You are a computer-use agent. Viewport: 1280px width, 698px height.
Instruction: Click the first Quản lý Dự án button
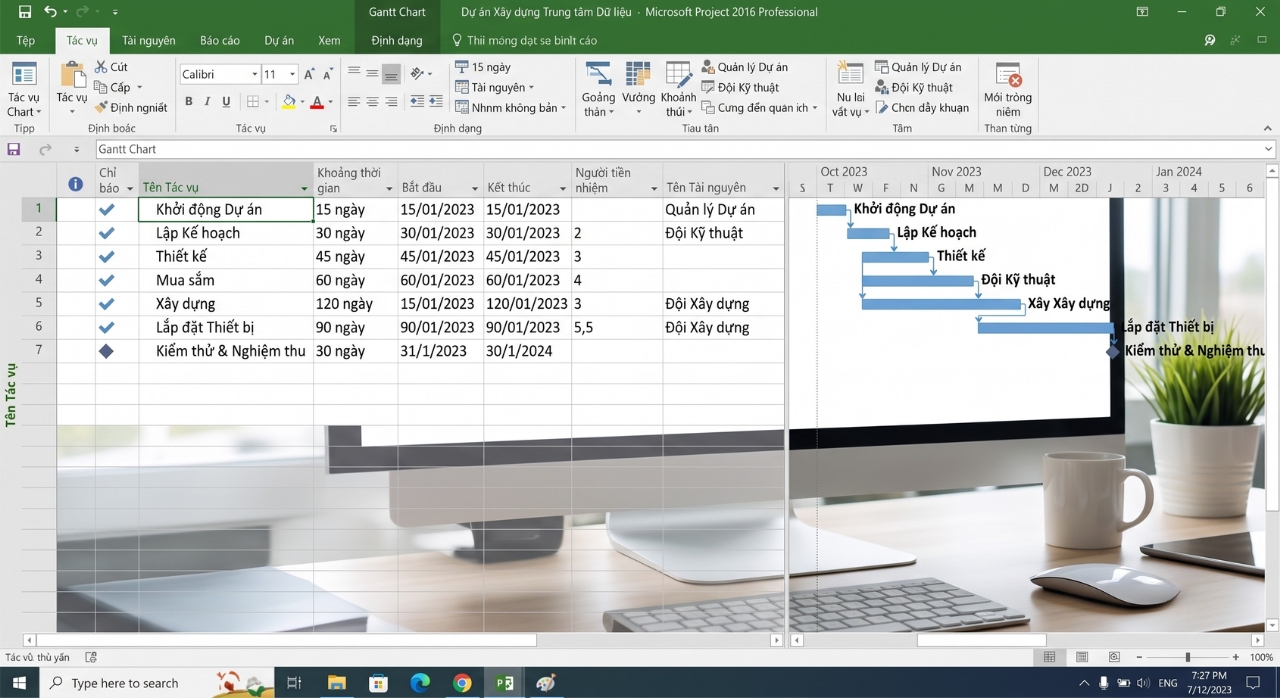[744, 67]
